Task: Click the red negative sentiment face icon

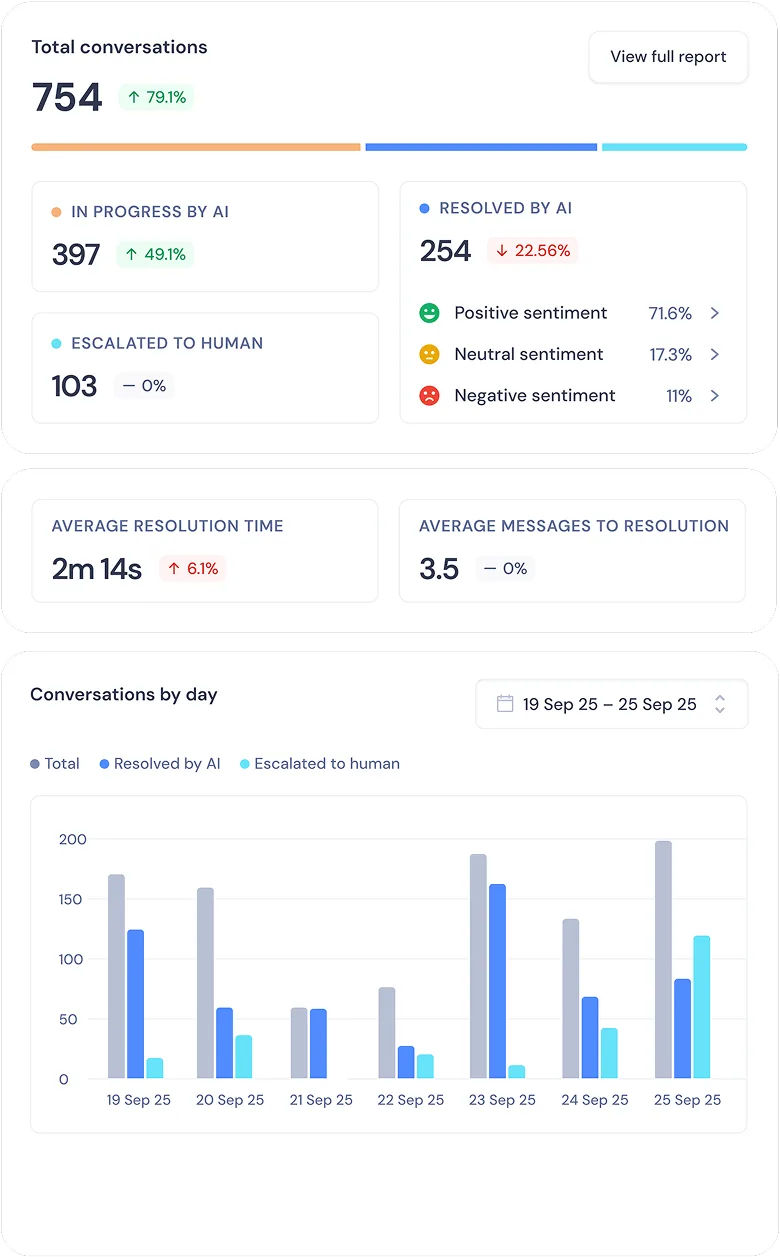Action: coord(429,396)
